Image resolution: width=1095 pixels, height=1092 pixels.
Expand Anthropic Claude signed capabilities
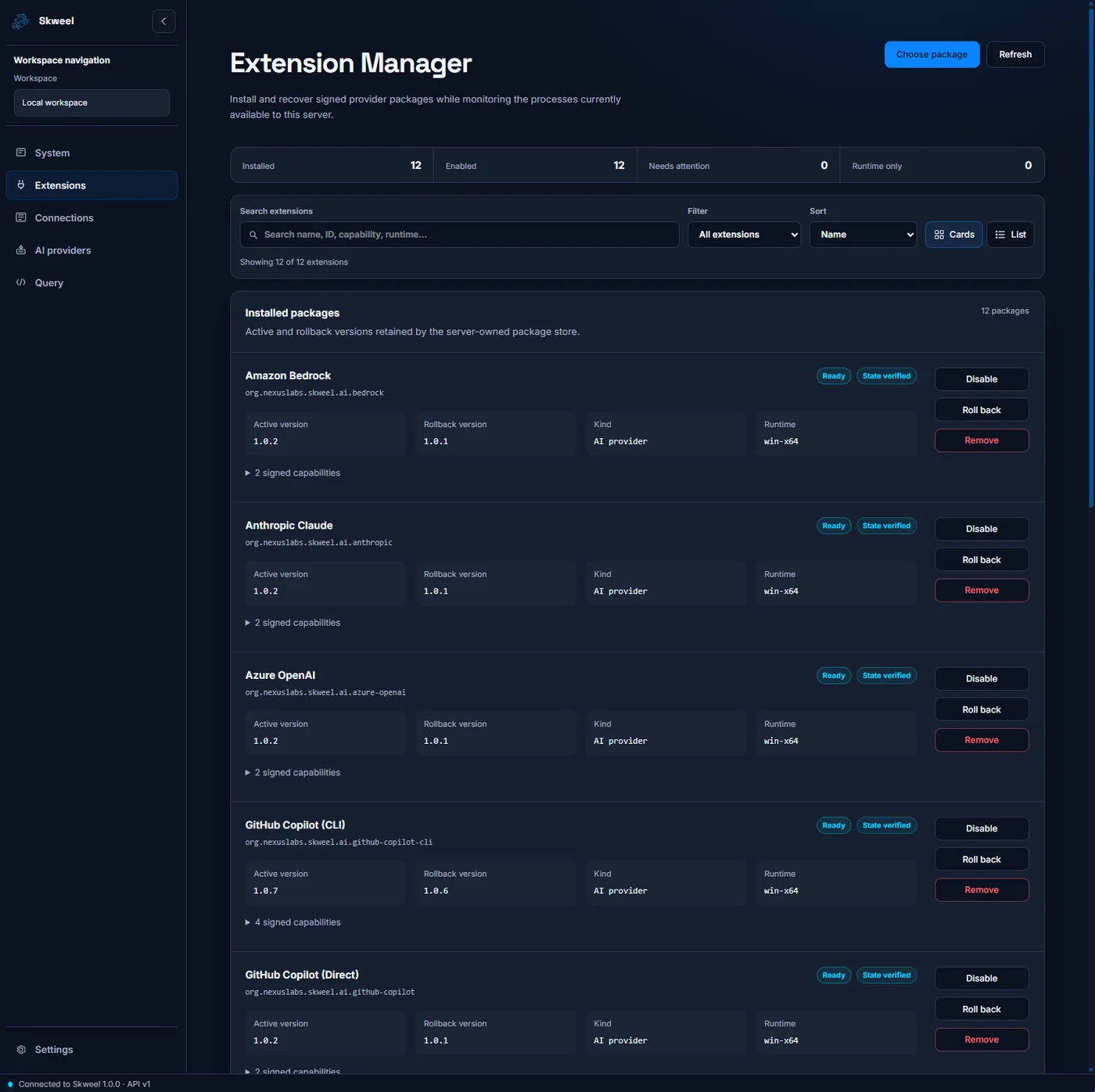point(293,623)
